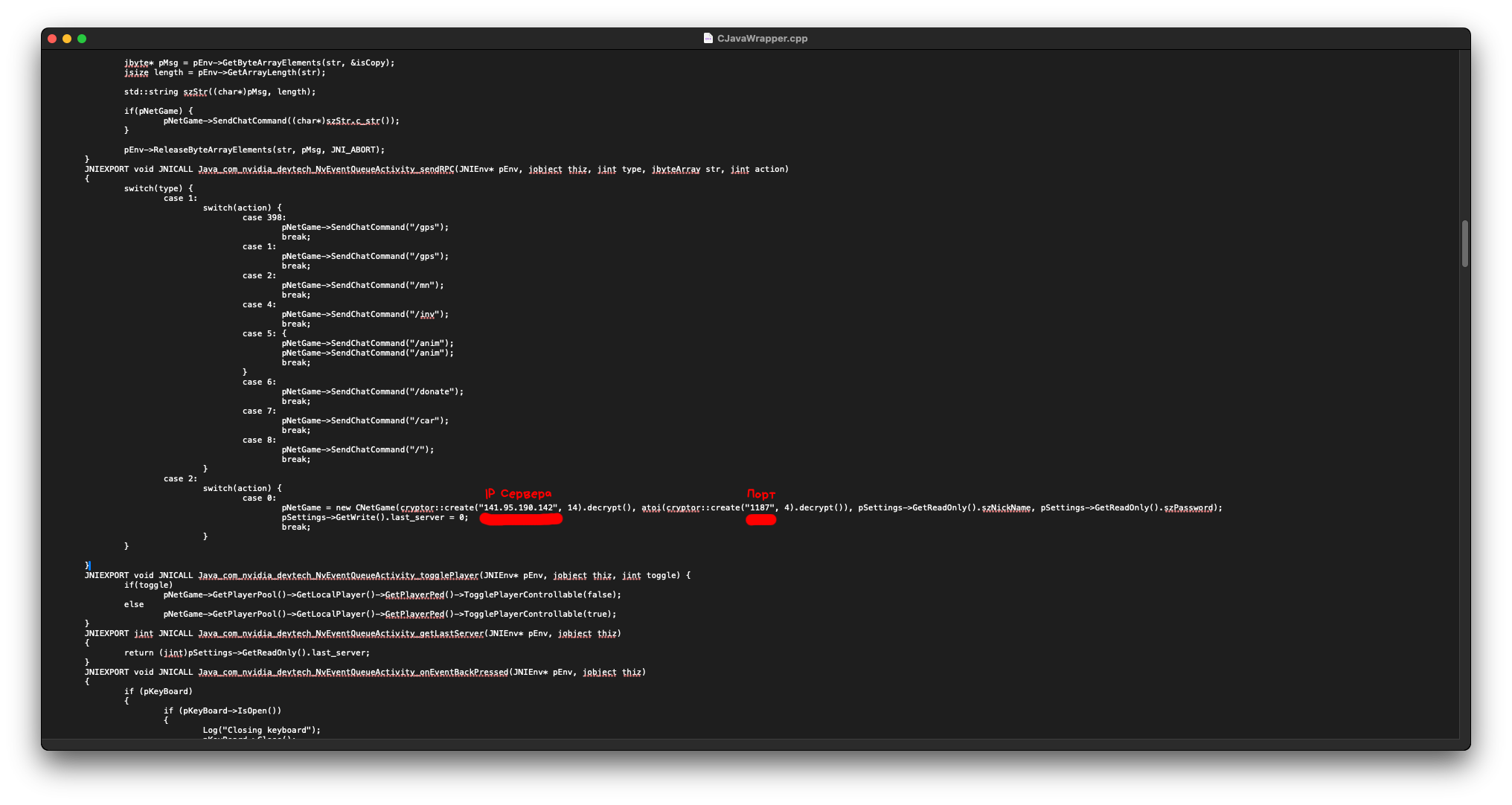Click the SendChatCommand("/mn") line
Image resolution: width=1512 pixels, height=805 pixels.
click(362, 285)
